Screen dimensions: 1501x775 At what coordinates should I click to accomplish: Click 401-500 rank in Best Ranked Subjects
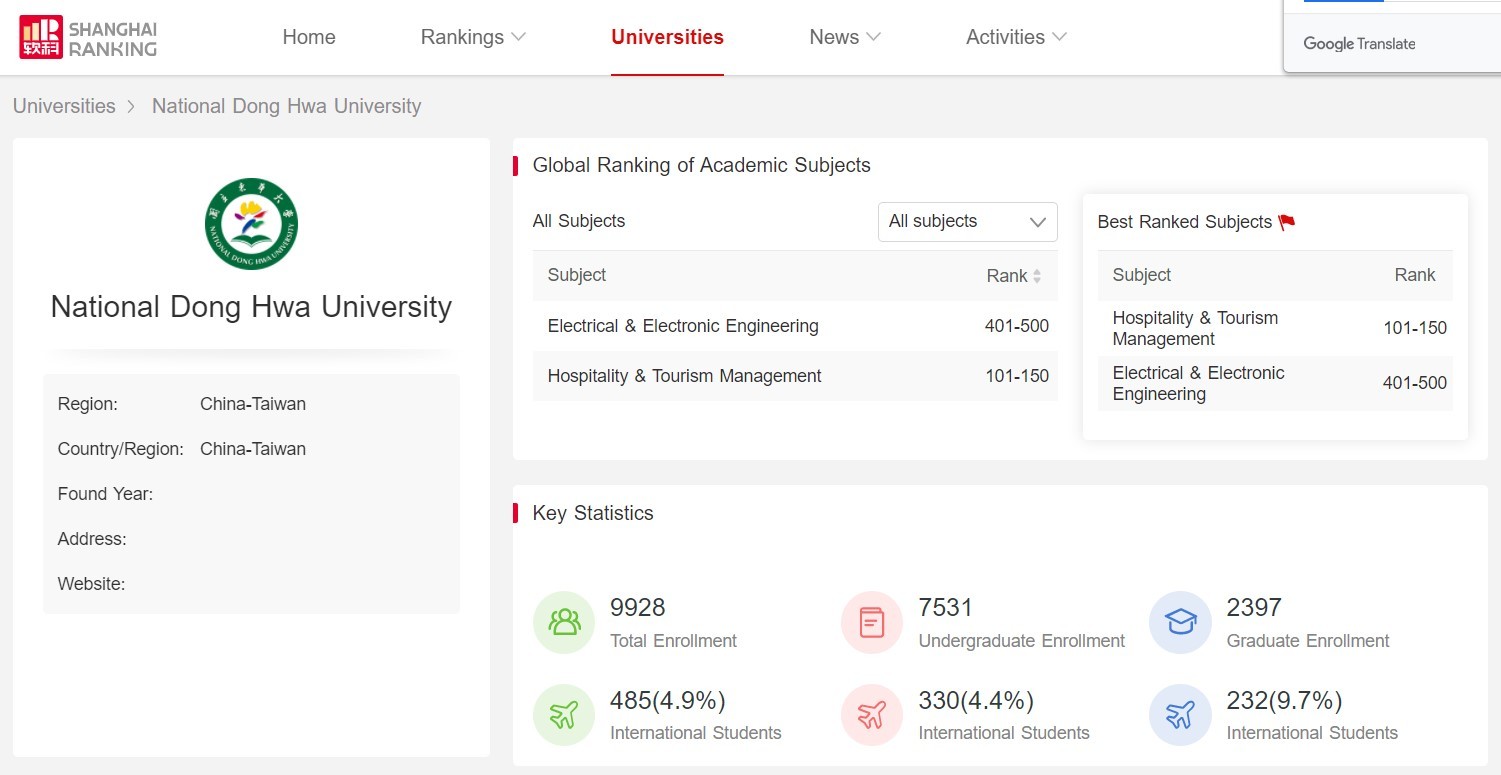tap(1415, 383)
